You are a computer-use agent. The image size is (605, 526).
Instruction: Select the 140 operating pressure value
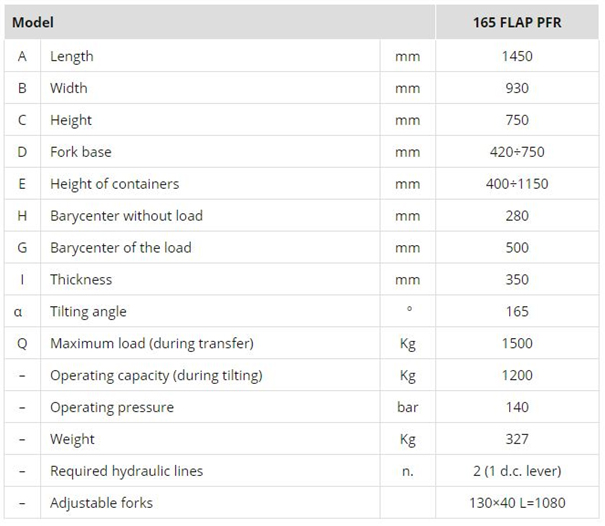pos(517,407)
